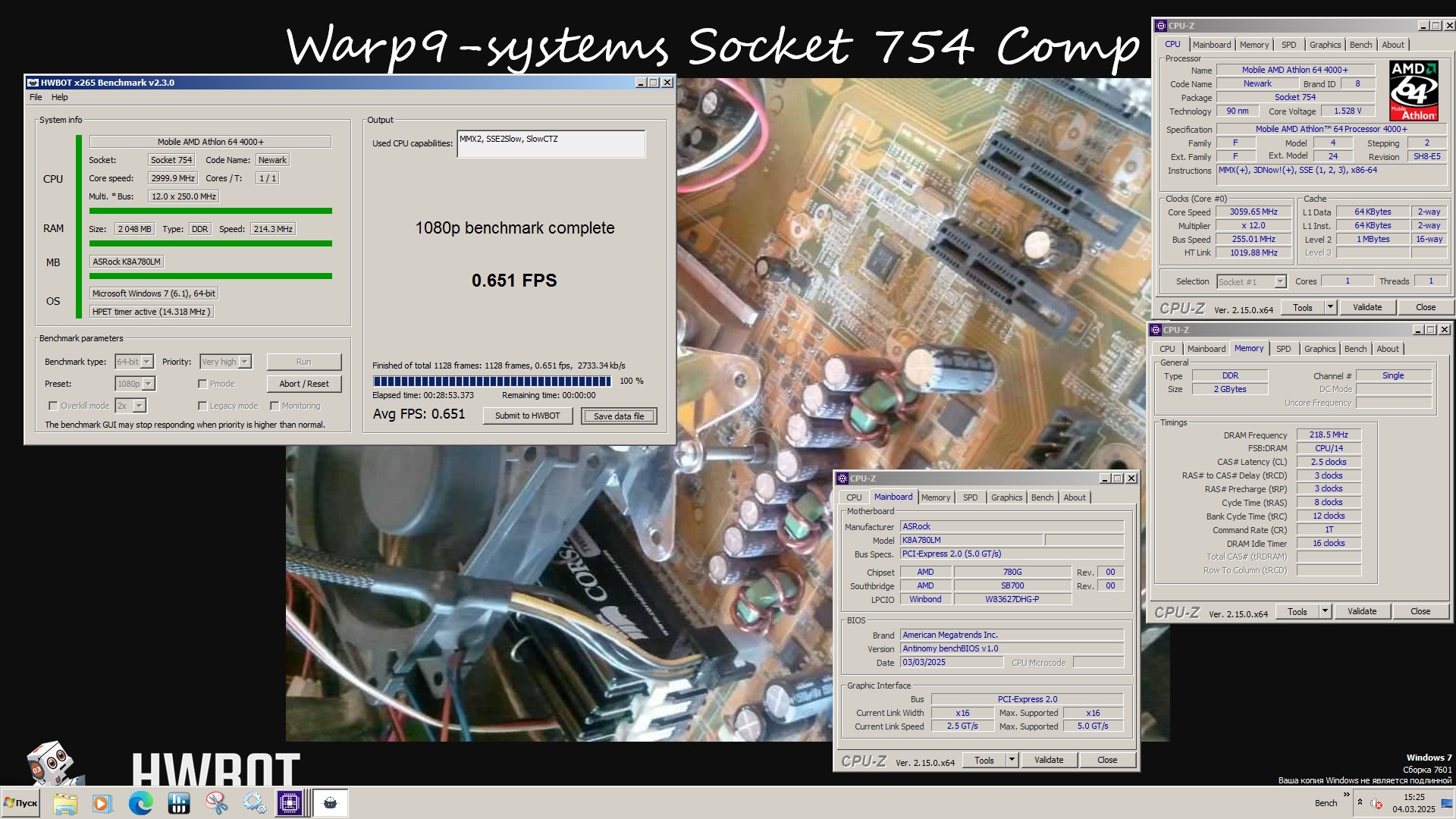This screenshot has height=819, width=1456.
Task: Click the muted volume icon in system tray
Action: (1376, 803)
